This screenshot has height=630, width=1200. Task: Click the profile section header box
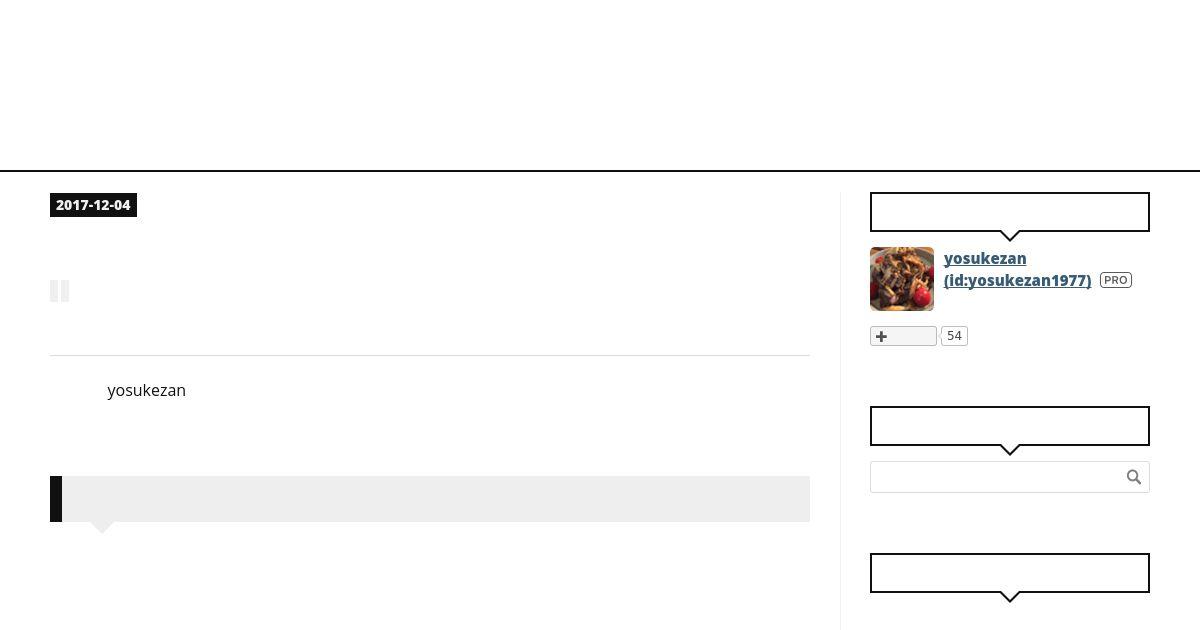click(x=1010, y=212)
